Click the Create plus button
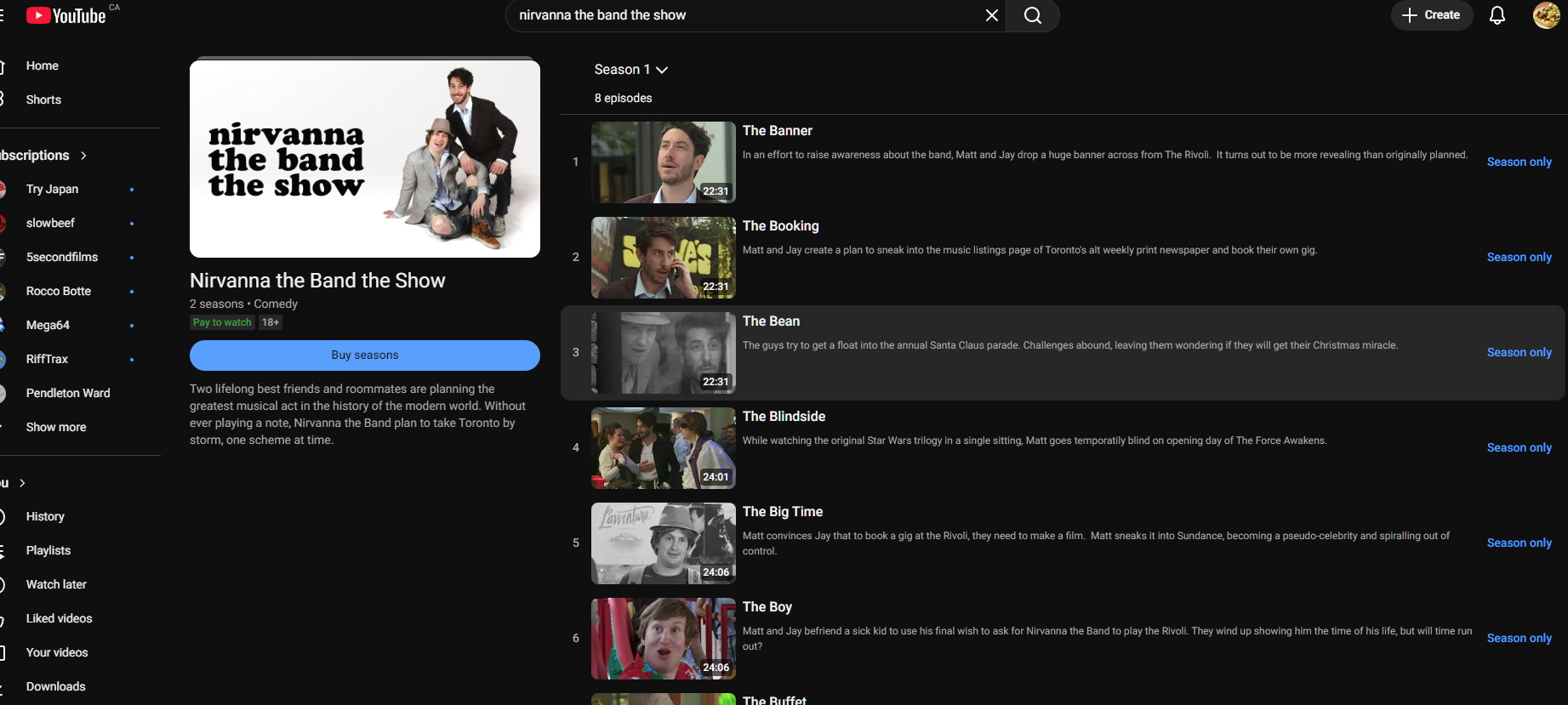1568x705 pixels. click(1431, 15)
